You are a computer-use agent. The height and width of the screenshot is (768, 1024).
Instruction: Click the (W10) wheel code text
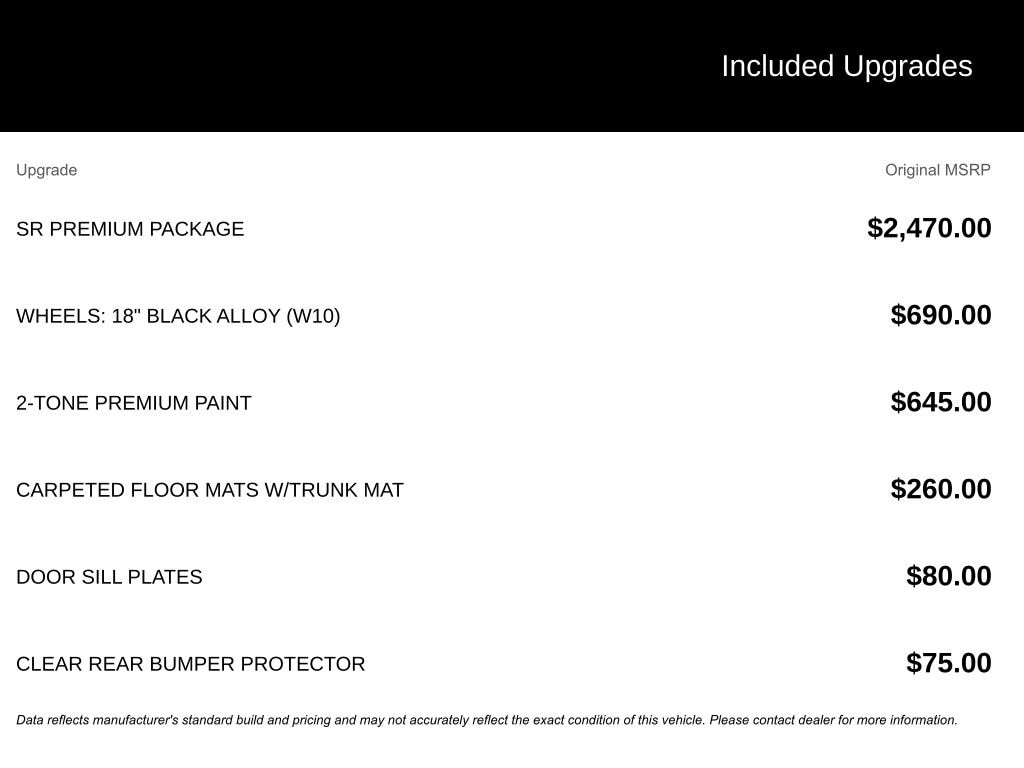[313, 316]
